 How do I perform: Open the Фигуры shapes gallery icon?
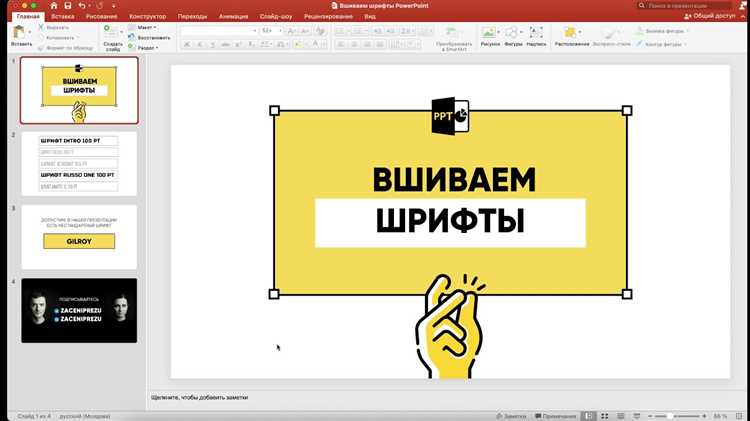tap(513, 34)
